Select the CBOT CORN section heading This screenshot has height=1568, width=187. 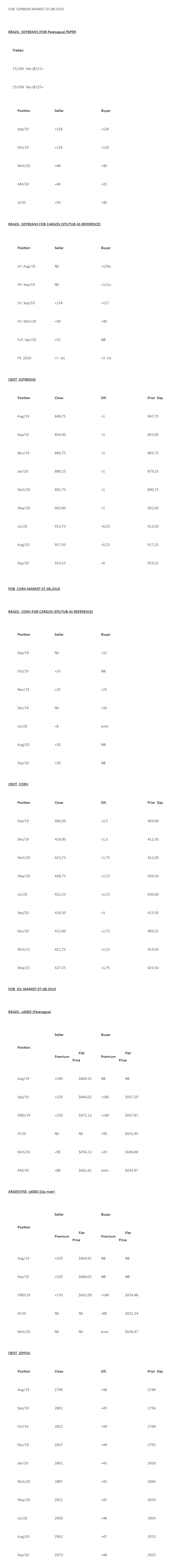(x=18, y=784)
